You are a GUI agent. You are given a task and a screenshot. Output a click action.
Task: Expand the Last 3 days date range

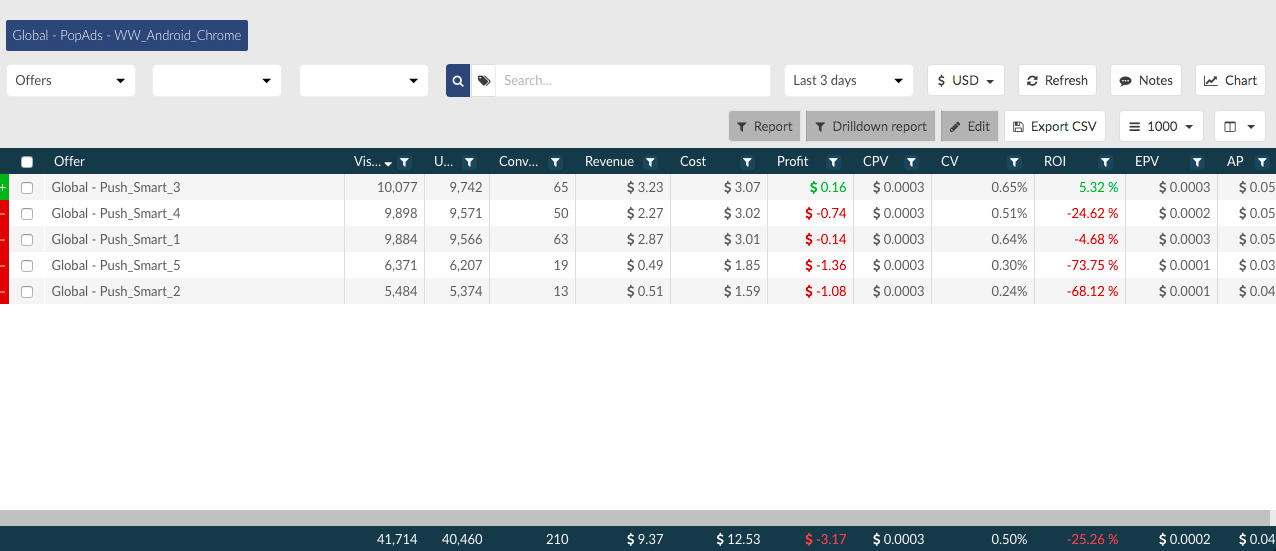pos(848,81)
